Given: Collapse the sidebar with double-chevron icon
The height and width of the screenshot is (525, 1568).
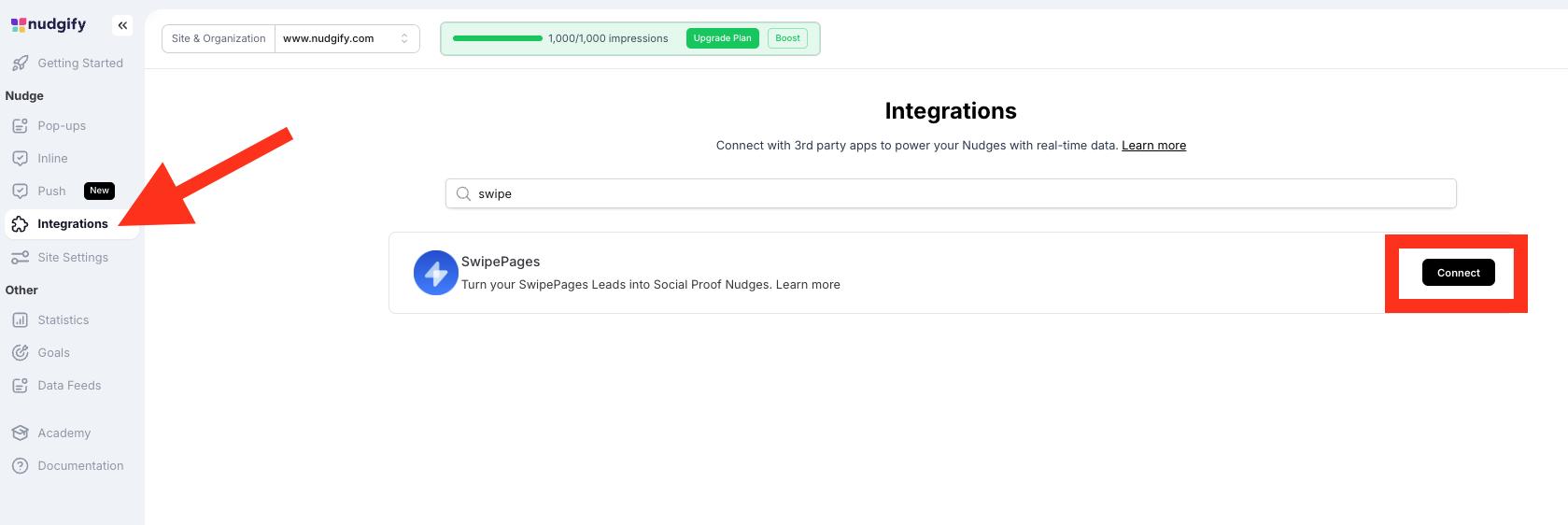Looking at the screenshot, I should click(x=122, y=25).
